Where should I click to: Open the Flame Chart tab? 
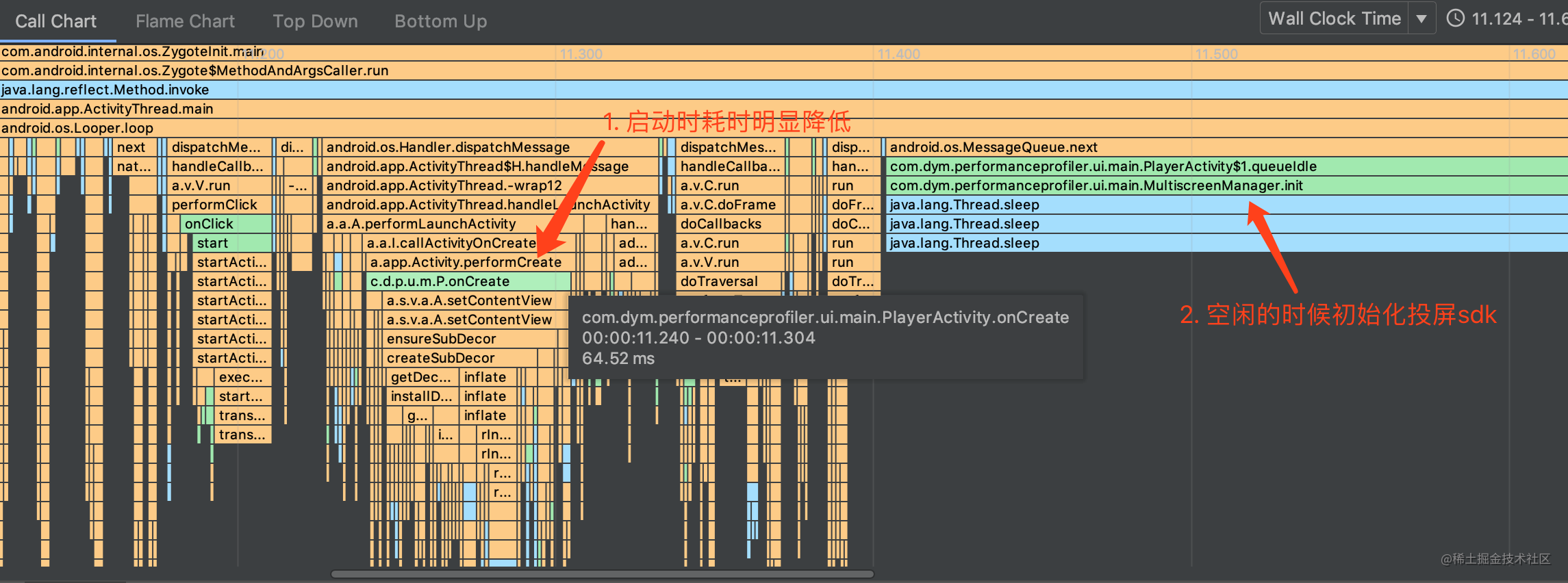click(185, 21)
